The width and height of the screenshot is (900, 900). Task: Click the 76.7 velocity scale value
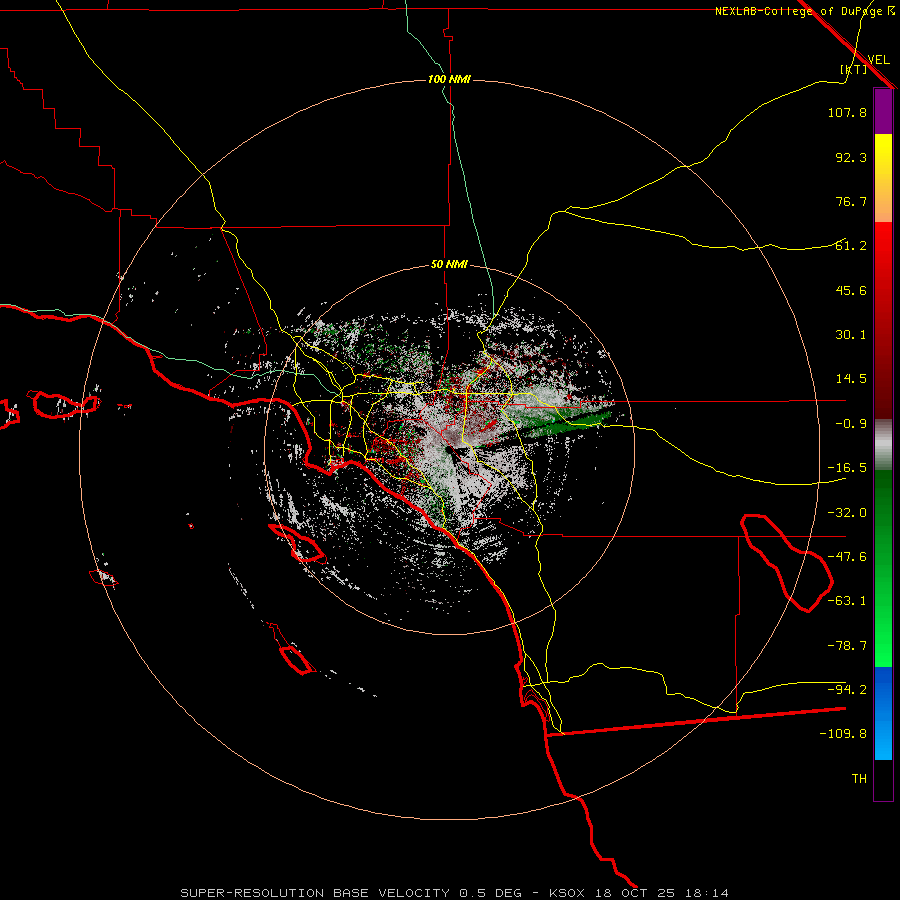851,201
